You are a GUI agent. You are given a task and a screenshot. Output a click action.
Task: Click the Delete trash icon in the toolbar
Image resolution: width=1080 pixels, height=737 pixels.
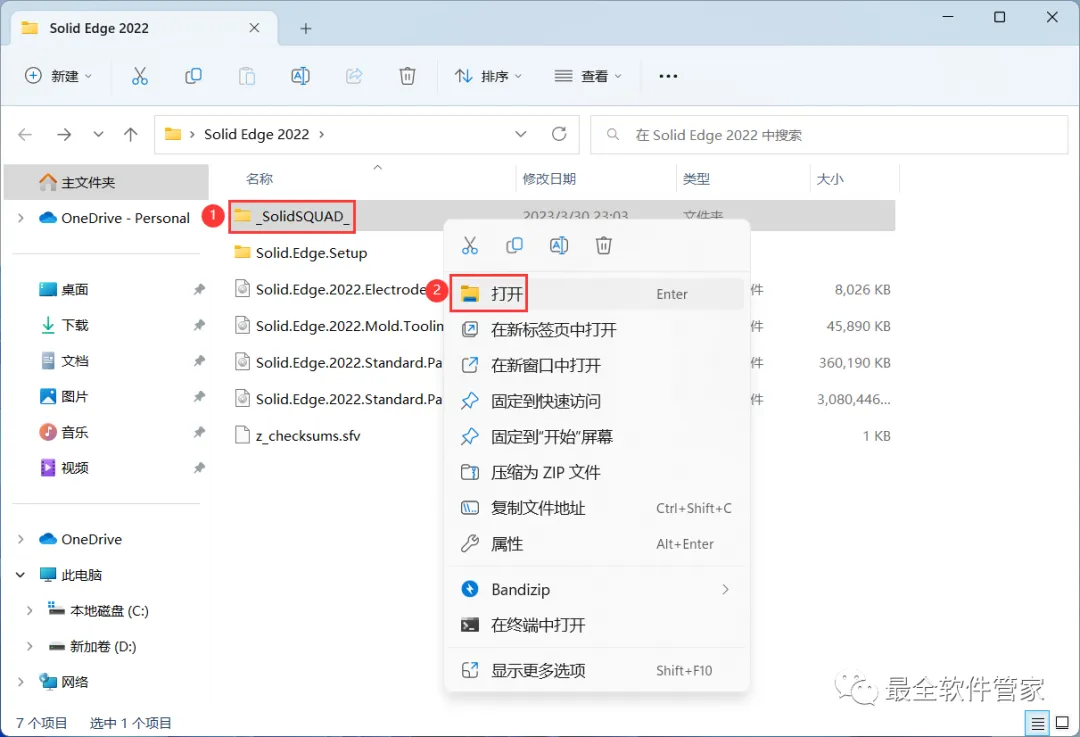click(408, 76)
